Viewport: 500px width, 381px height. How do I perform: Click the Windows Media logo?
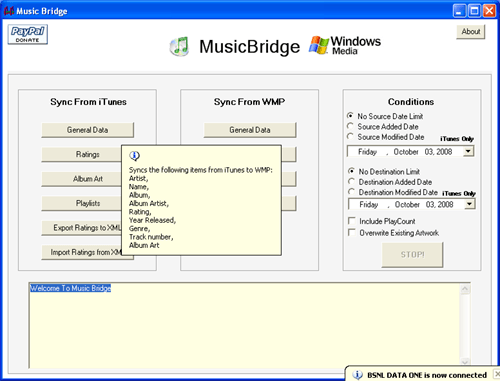click(345, 45)
